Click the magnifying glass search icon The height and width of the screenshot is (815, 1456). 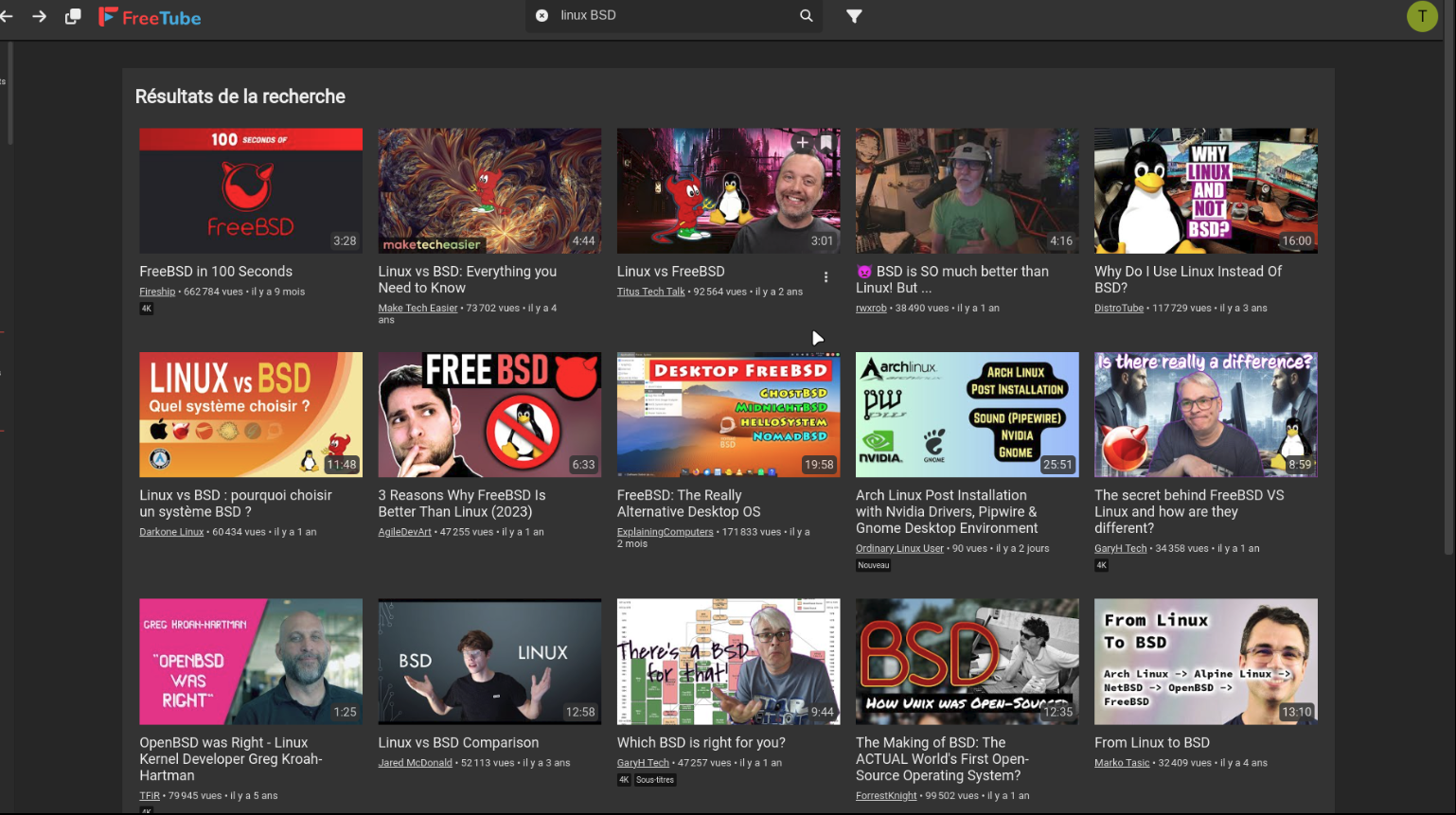pos(806,16)
